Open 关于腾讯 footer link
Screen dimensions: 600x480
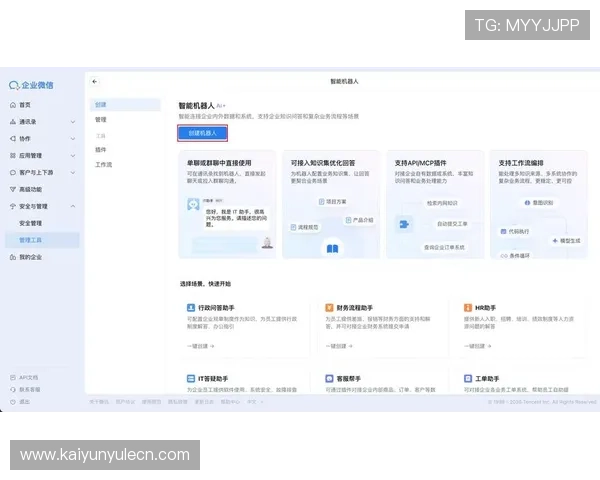tap(99, 402)
